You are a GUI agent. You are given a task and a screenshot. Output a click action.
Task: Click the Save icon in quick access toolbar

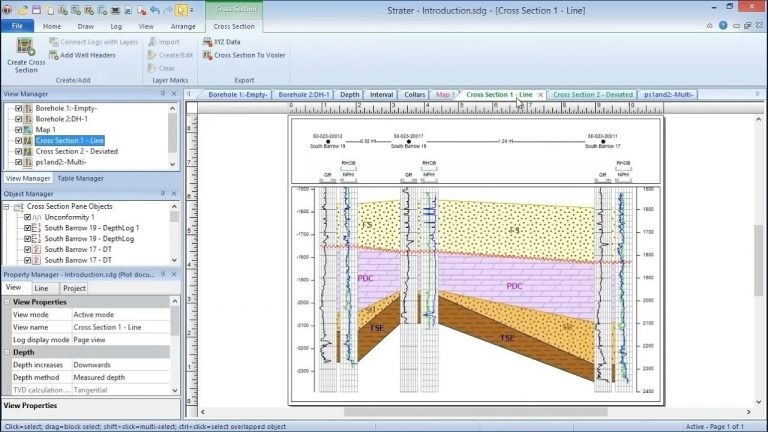click(x=36, y=10)
